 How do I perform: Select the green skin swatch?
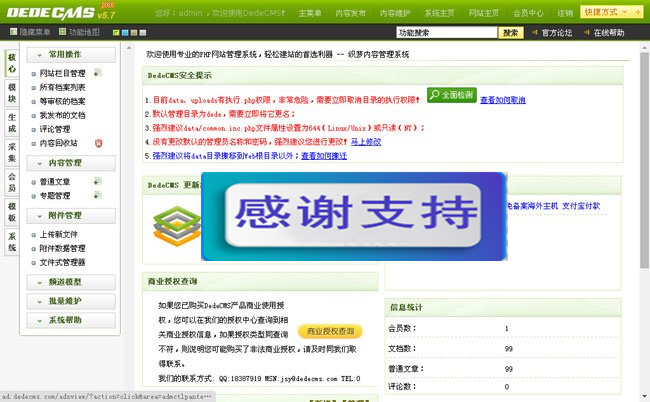[116, 33]
